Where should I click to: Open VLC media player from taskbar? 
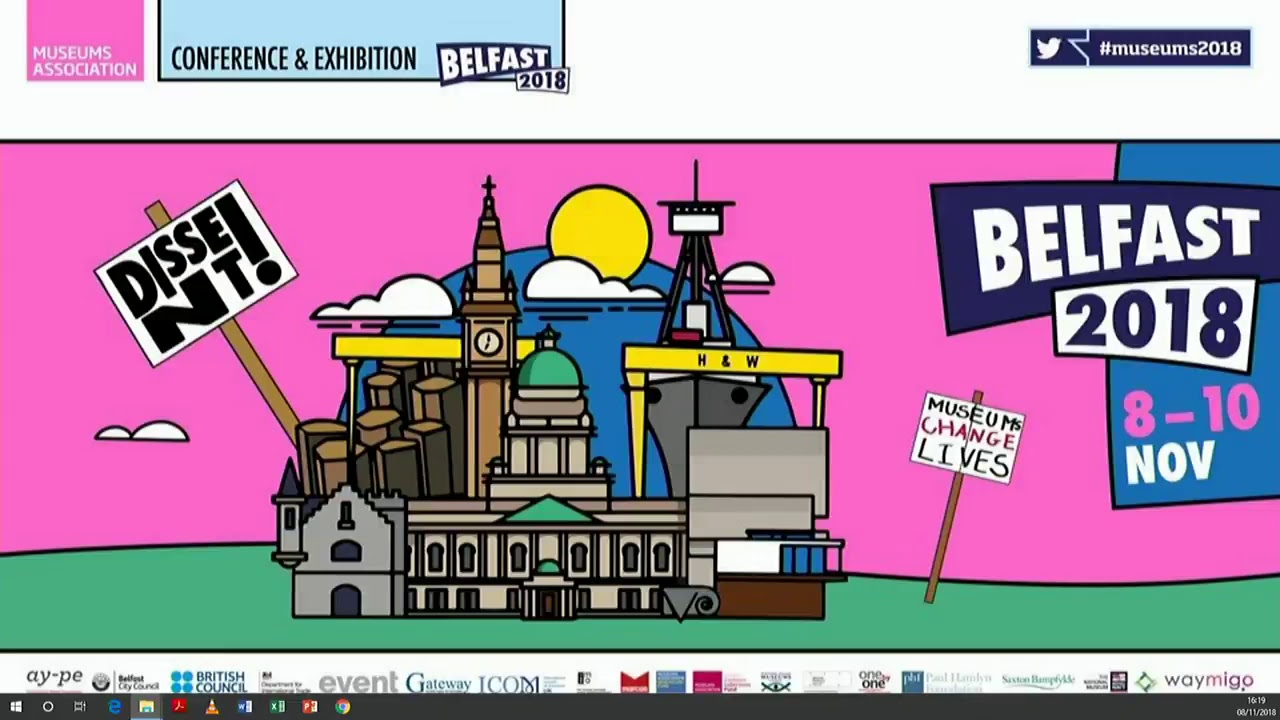(x=211, y=707)
